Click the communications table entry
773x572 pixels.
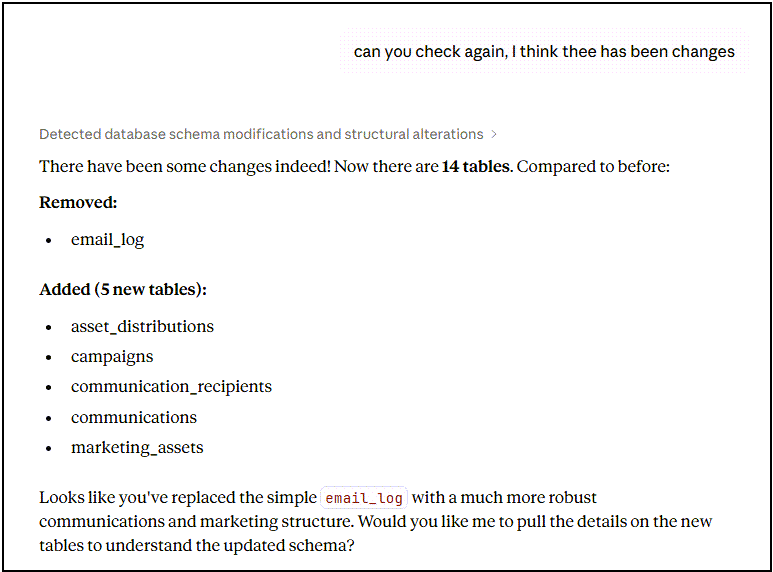pyautogui.click(x=134, y=418)
